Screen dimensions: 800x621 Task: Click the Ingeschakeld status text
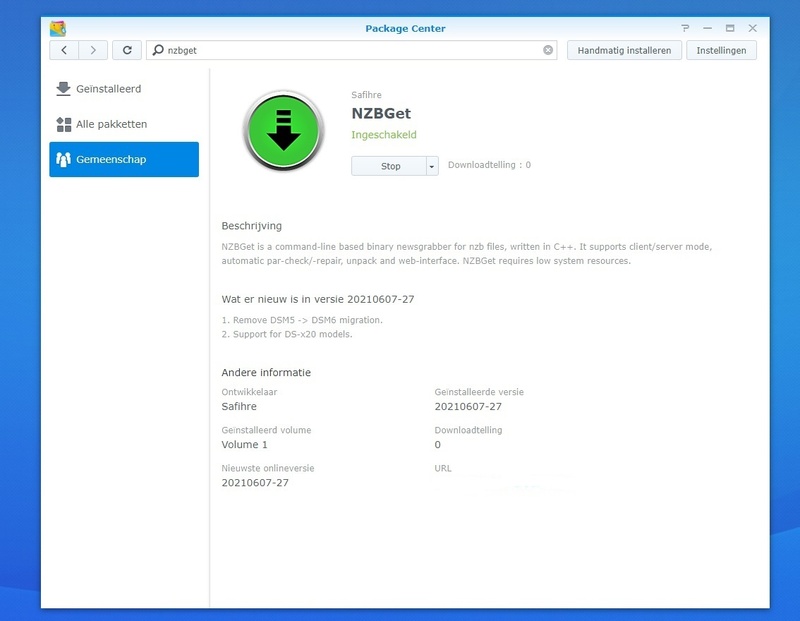(384, 135)
